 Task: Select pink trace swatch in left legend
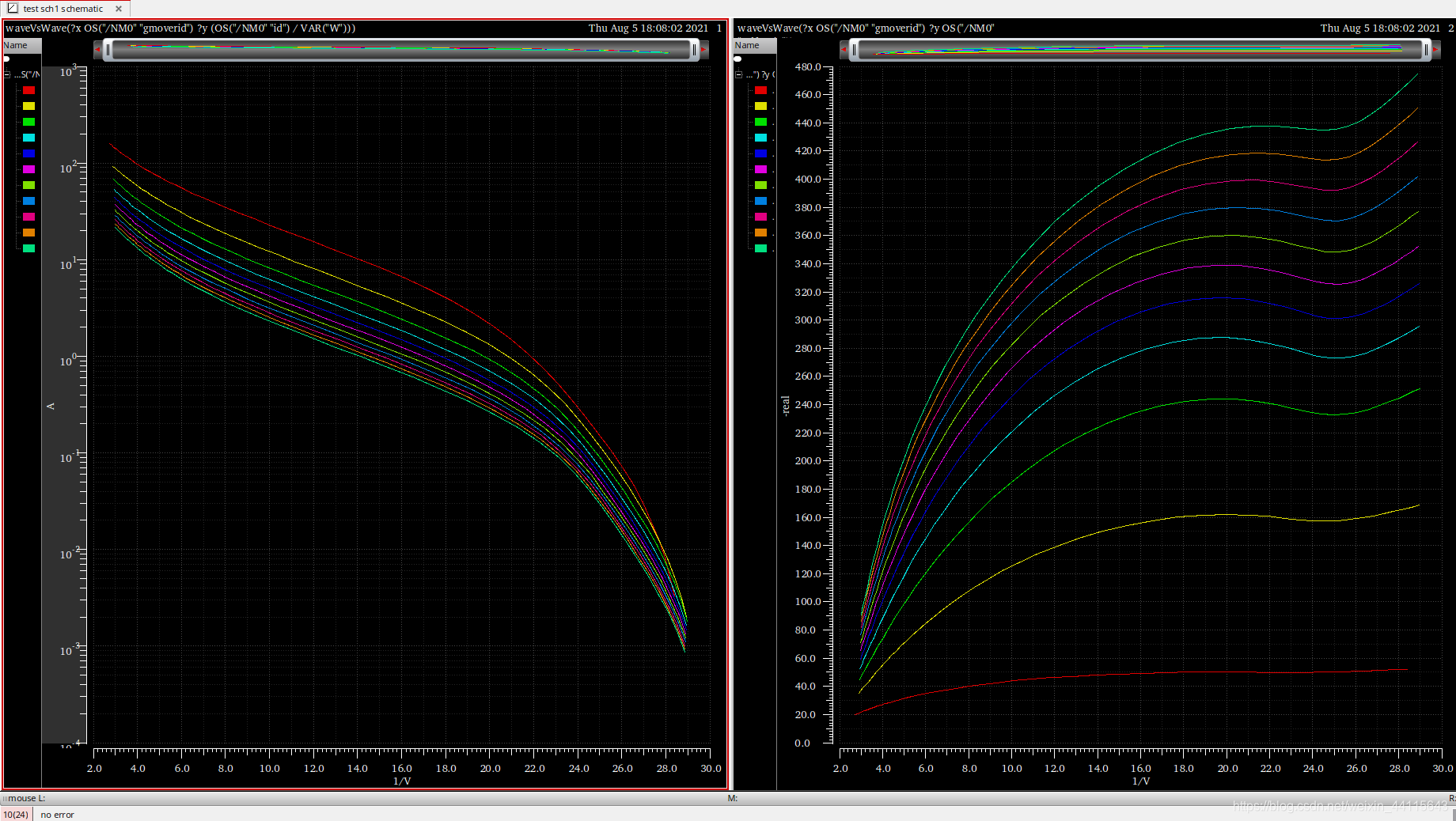[28, 217]
